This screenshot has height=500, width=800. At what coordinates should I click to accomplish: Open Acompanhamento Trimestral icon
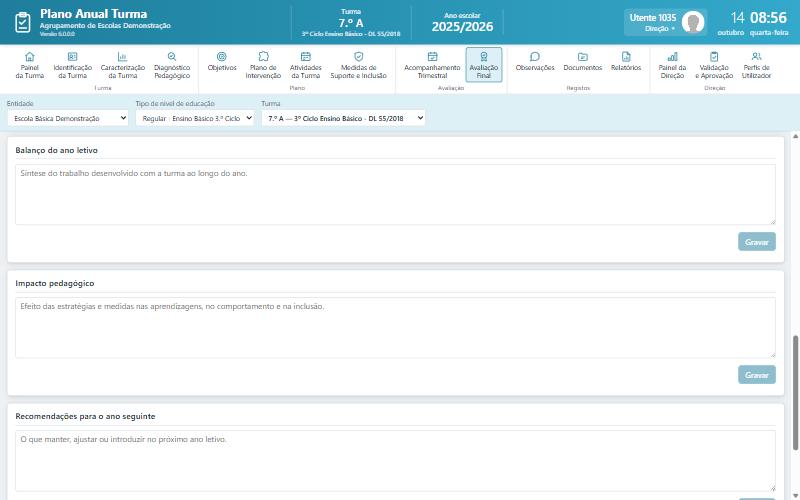(x=432, y=57)
